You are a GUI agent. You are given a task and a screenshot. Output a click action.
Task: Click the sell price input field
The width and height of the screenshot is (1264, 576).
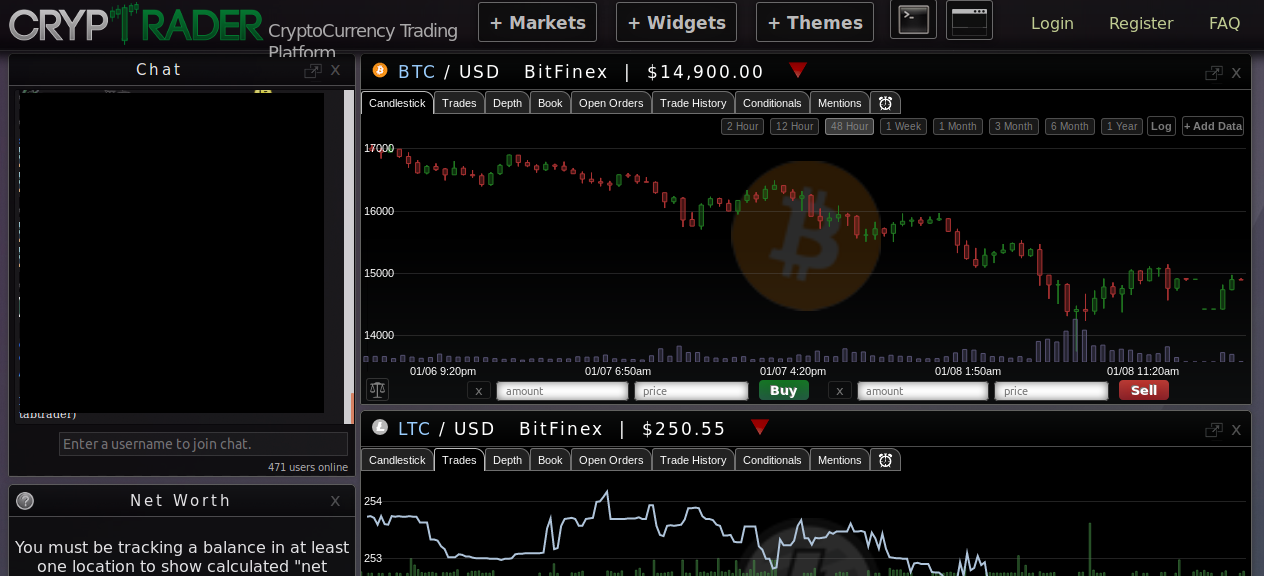click(1051, 391)
